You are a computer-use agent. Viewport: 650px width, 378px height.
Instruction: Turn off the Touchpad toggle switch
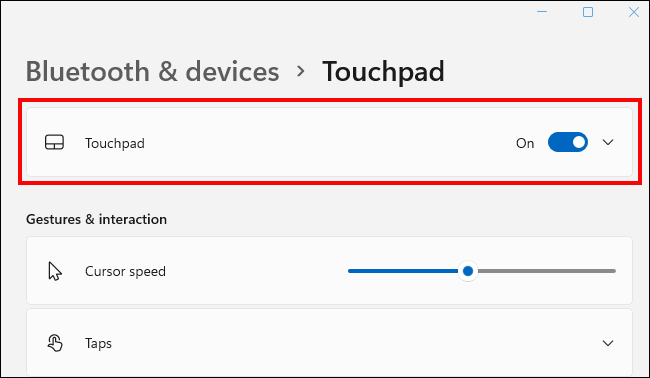(568, 142)
